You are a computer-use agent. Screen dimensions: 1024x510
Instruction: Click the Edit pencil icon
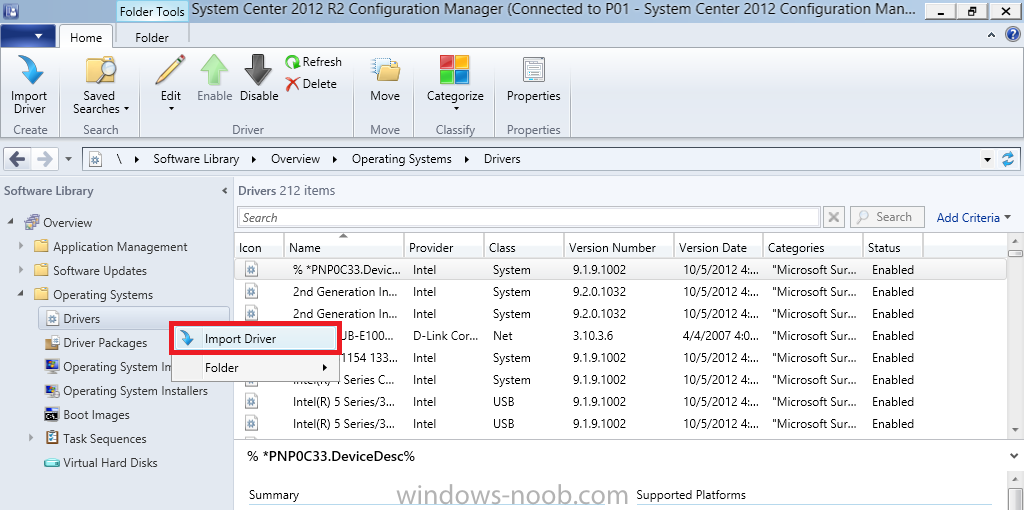pyautogui.click(x=170, y=69)
